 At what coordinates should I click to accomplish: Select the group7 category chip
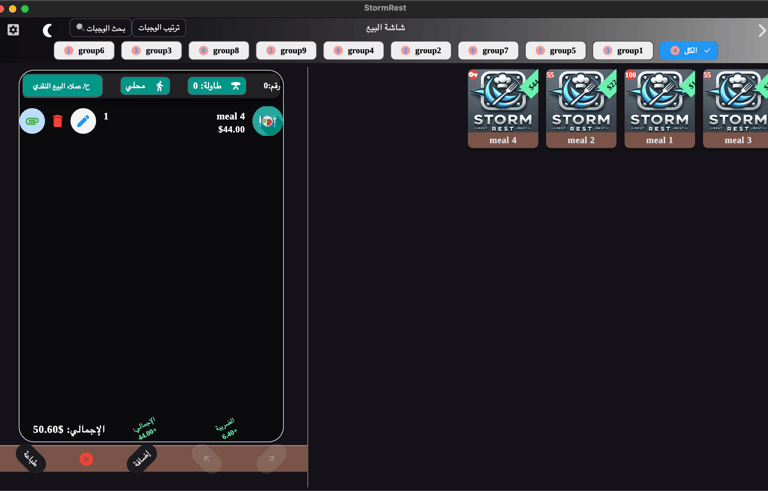point(488,50)
